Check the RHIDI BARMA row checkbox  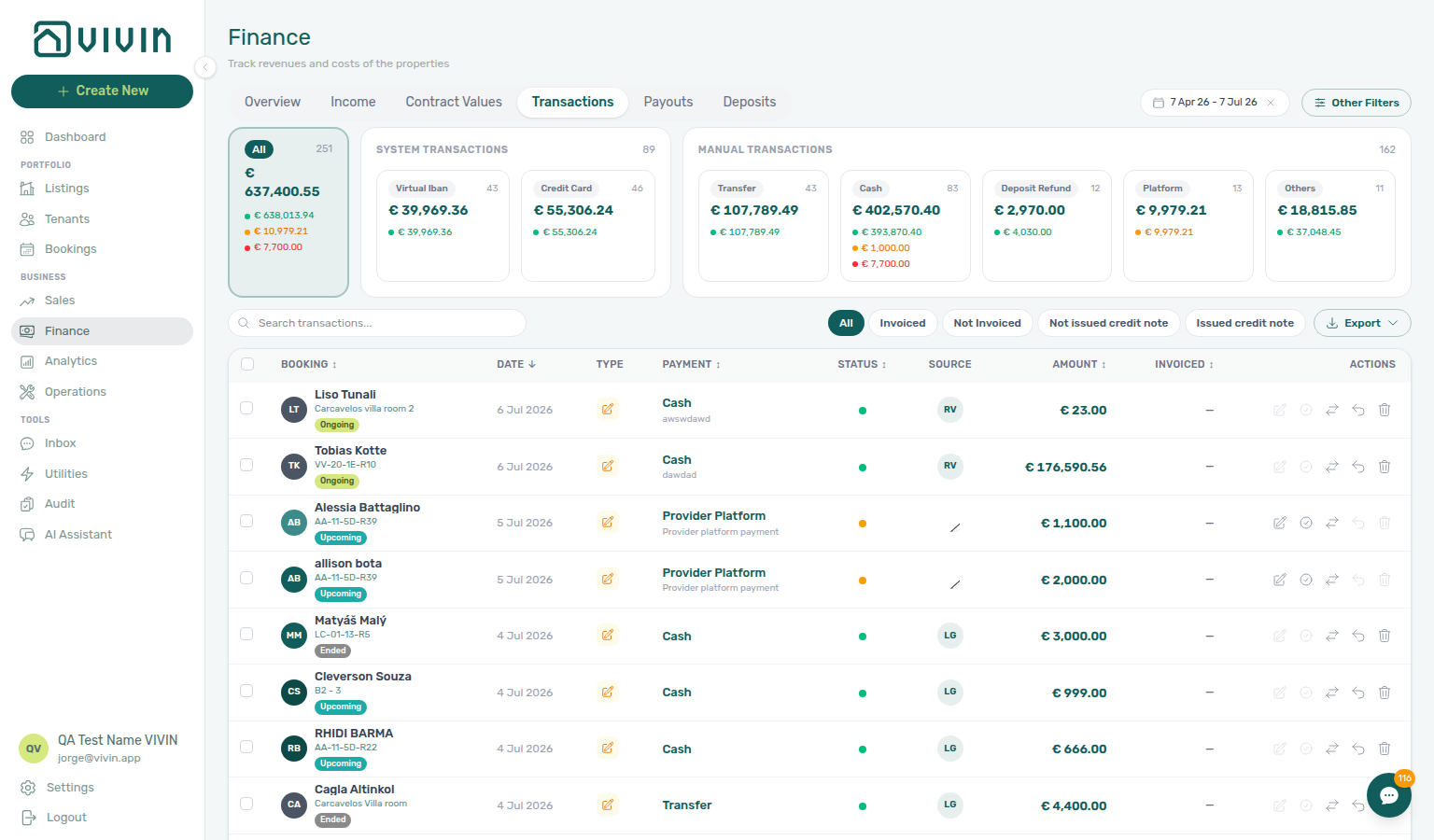(246, 747)
